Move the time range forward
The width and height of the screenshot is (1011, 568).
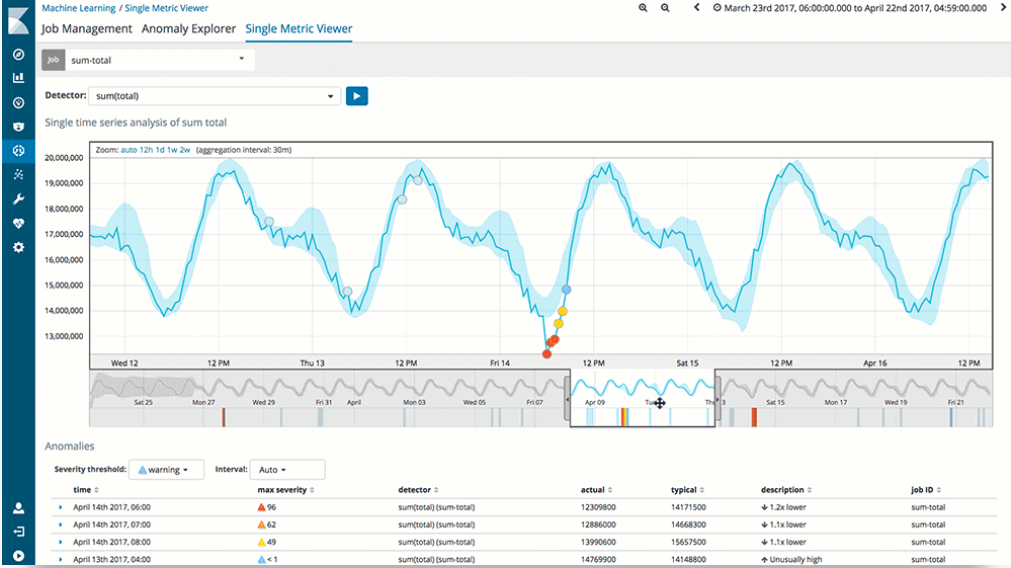(1004, 8)
